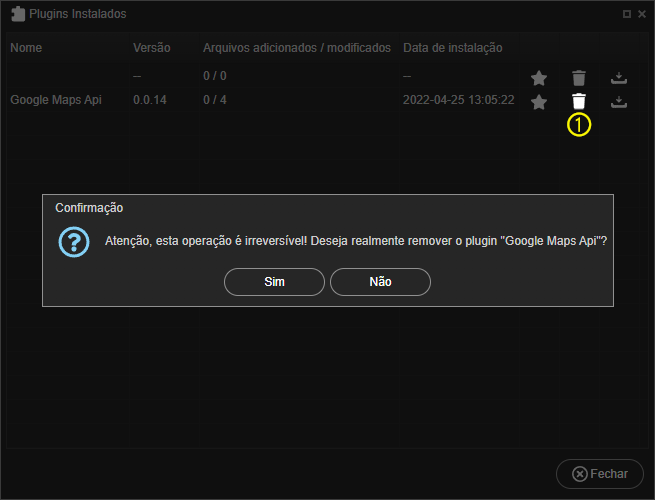Close Plugins Instalados with the X icon

click(x=642, y=14)
